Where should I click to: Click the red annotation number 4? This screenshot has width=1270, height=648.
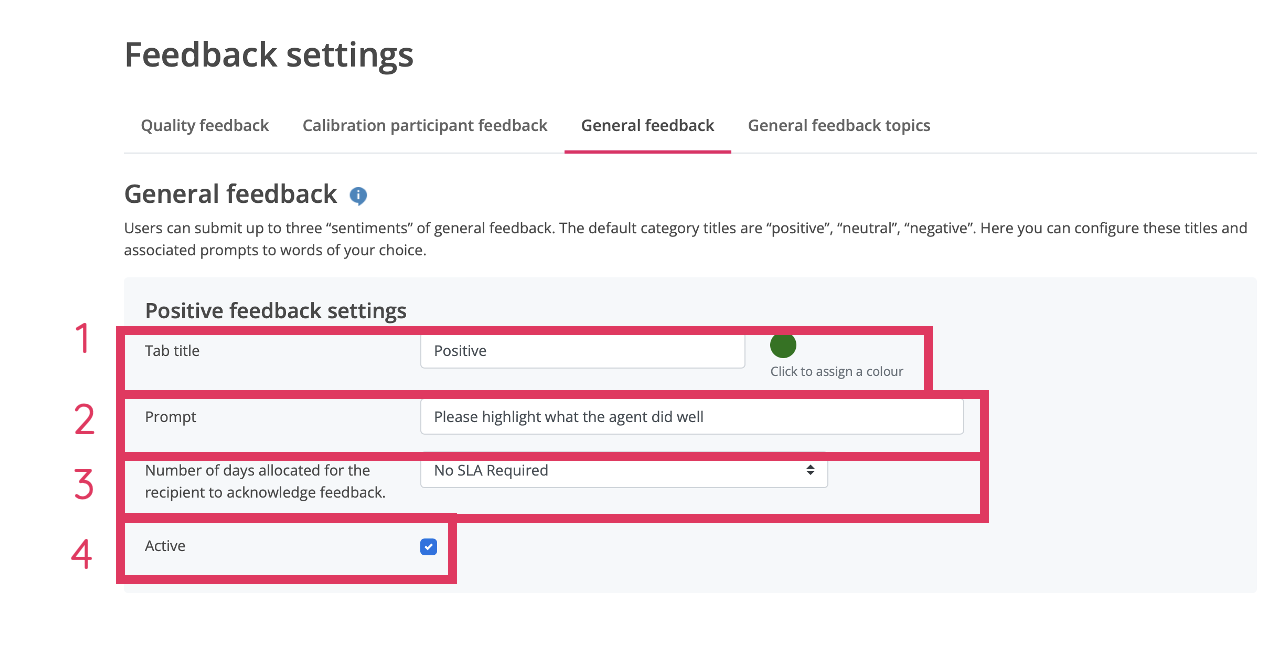82,554
